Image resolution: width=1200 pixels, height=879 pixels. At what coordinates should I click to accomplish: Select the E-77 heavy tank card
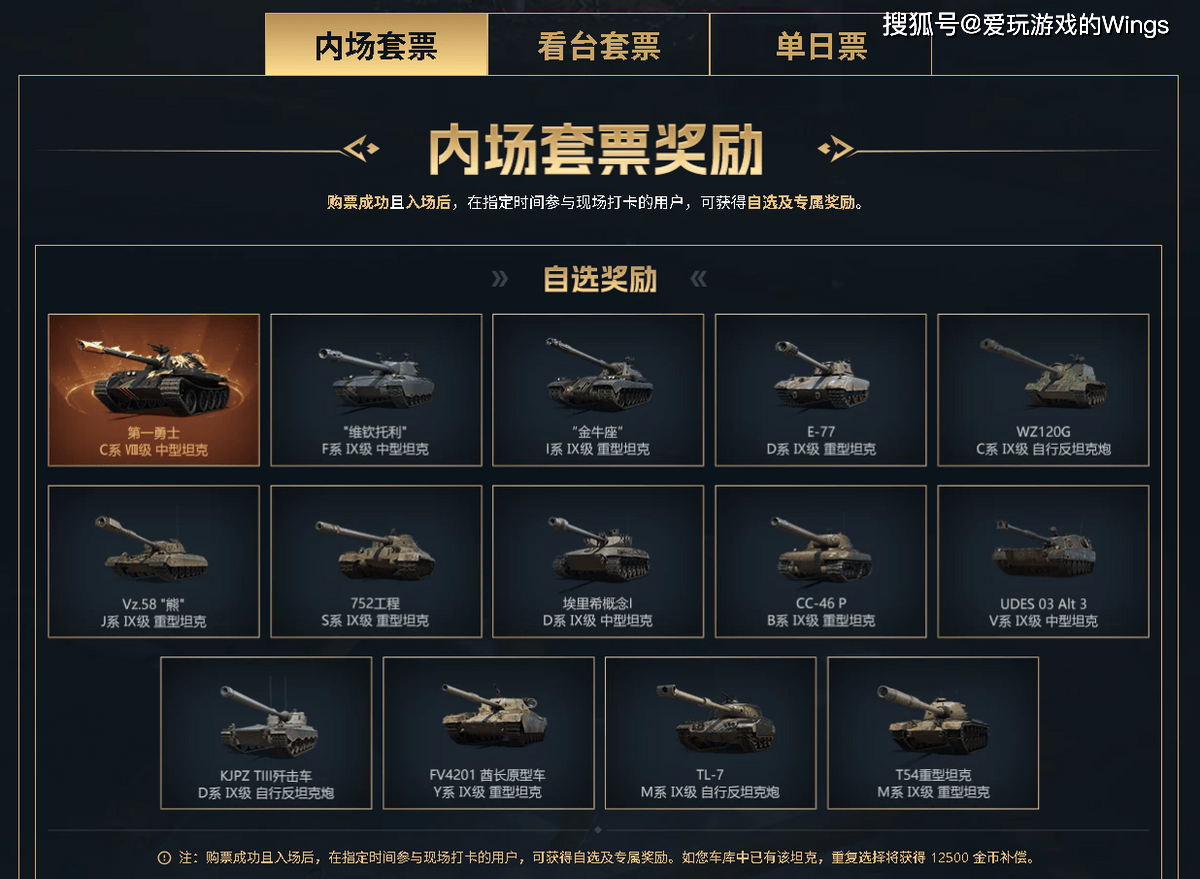pos(821,390)
